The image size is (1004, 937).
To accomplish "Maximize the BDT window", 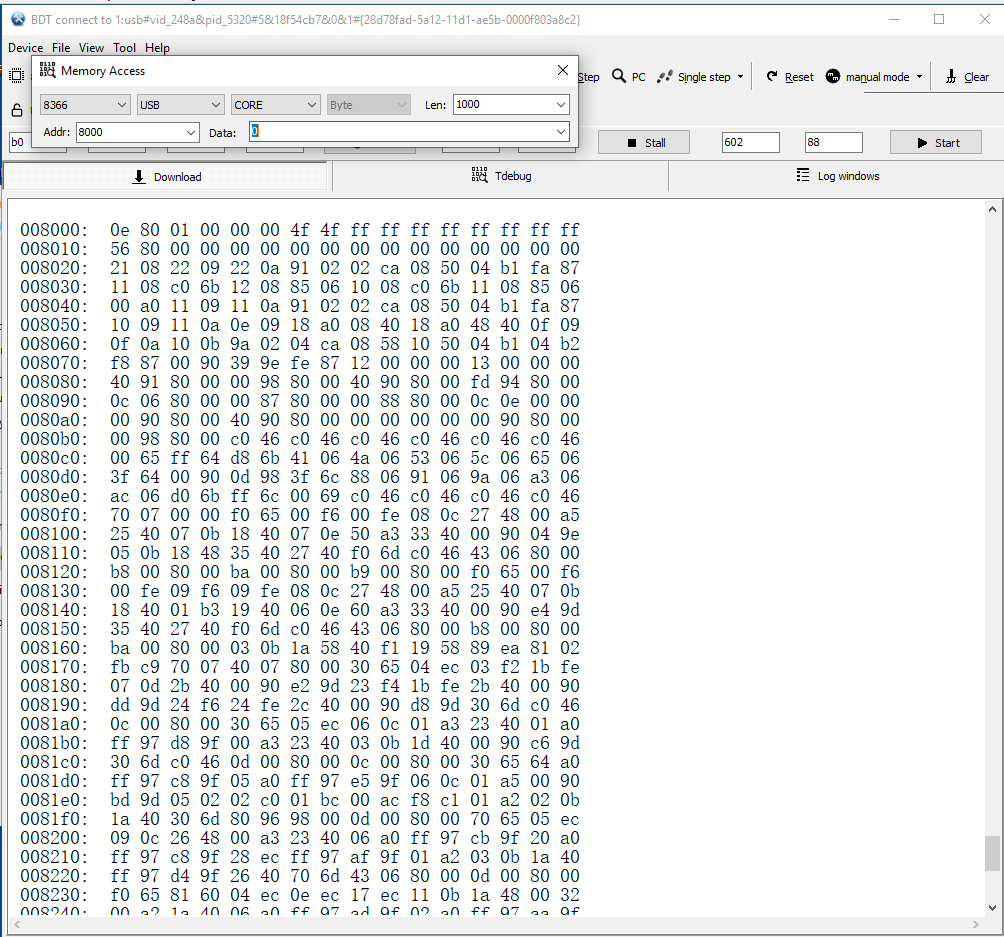I will click(939, 19).
